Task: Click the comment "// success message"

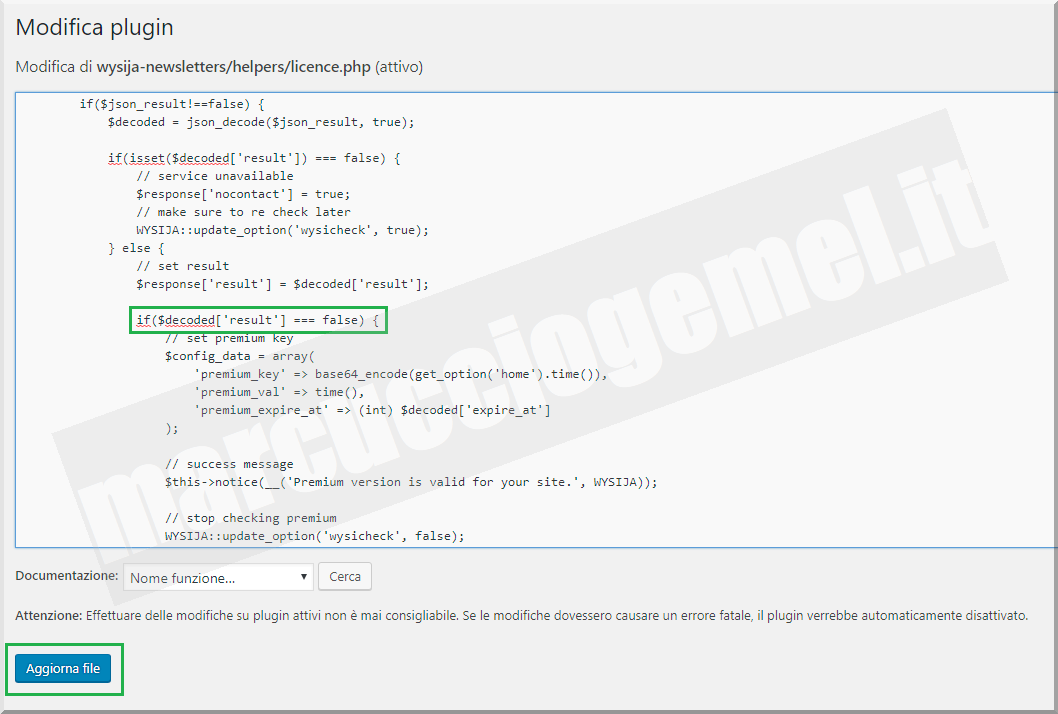Action: click(229, 464)
